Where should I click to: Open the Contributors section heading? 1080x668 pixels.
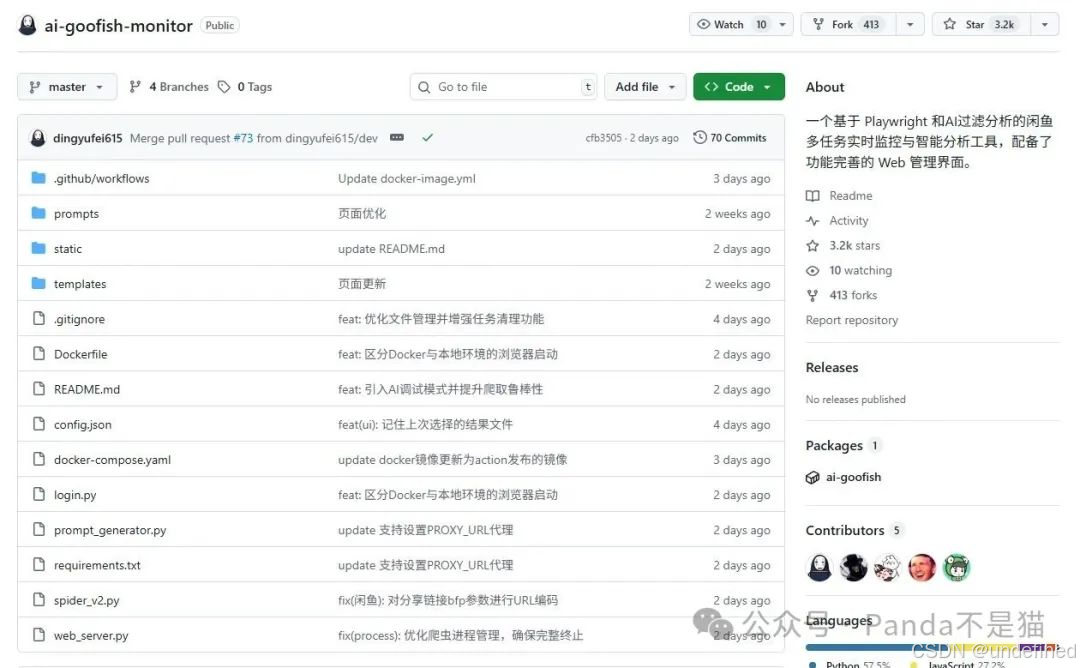[845, 530]
